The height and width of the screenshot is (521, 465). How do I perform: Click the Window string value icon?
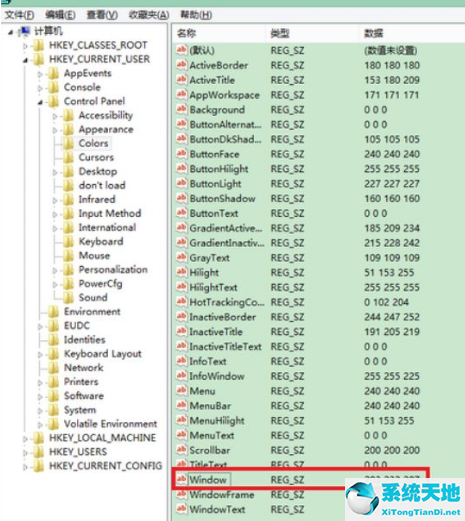181,479
